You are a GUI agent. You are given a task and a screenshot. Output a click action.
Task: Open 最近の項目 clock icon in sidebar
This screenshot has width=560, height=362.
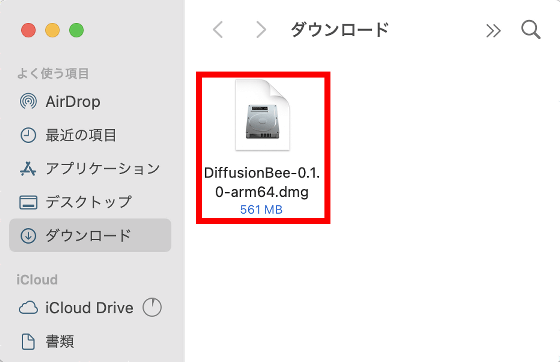click(x=28, y=135)
